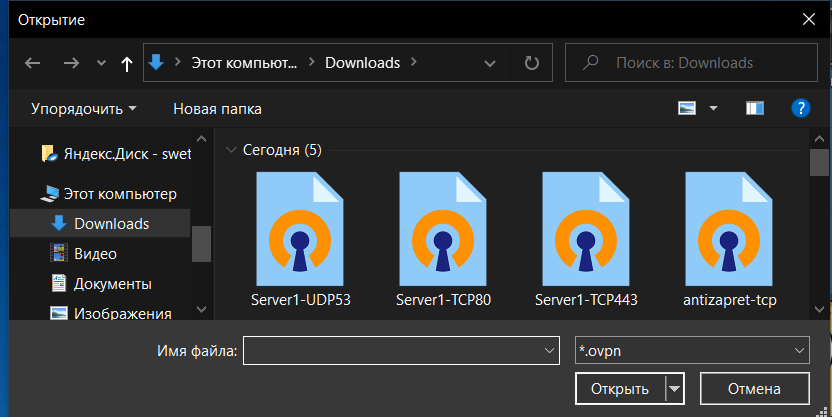The image size is (832, 417).
Task: Open 'Видео' folder in navigation pane
Action: (84, 254)
